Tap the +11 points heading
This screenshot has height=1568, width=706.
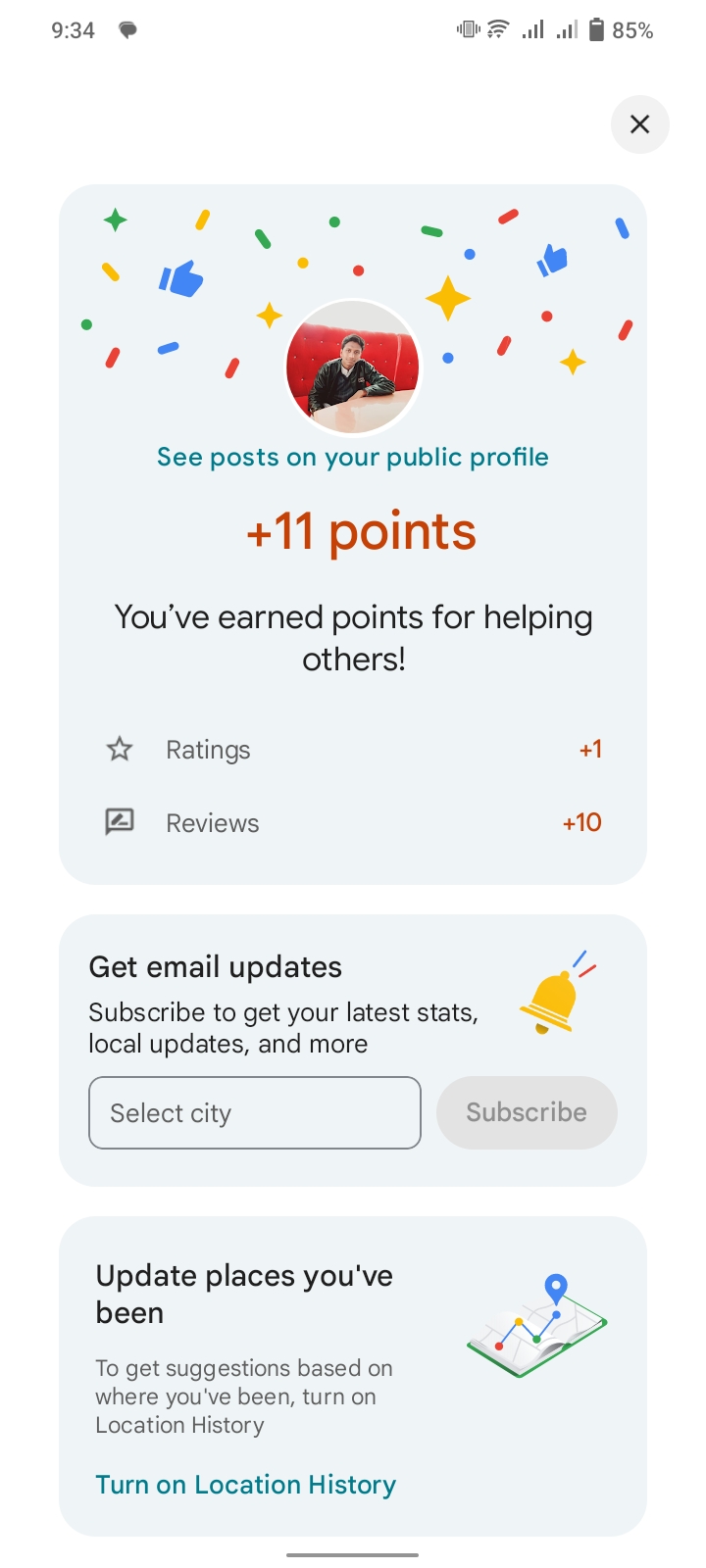(x=361, y=532)
